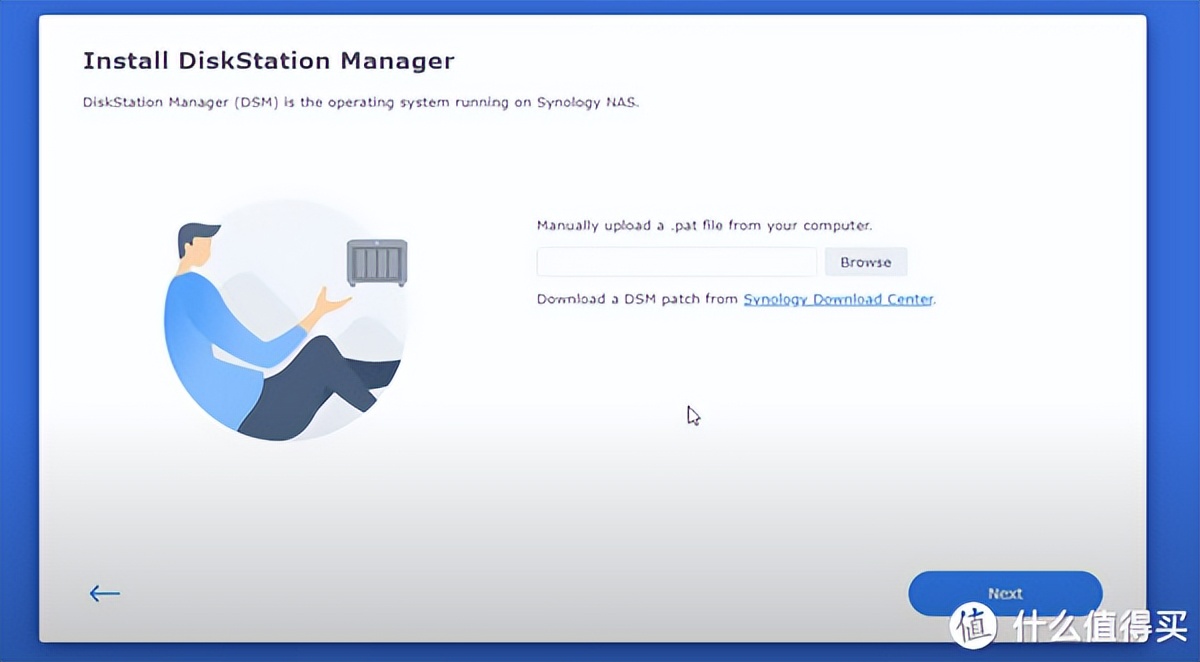
Task: Click the 'Download a DSM patch from' text
Action: (x=638, y=299)
